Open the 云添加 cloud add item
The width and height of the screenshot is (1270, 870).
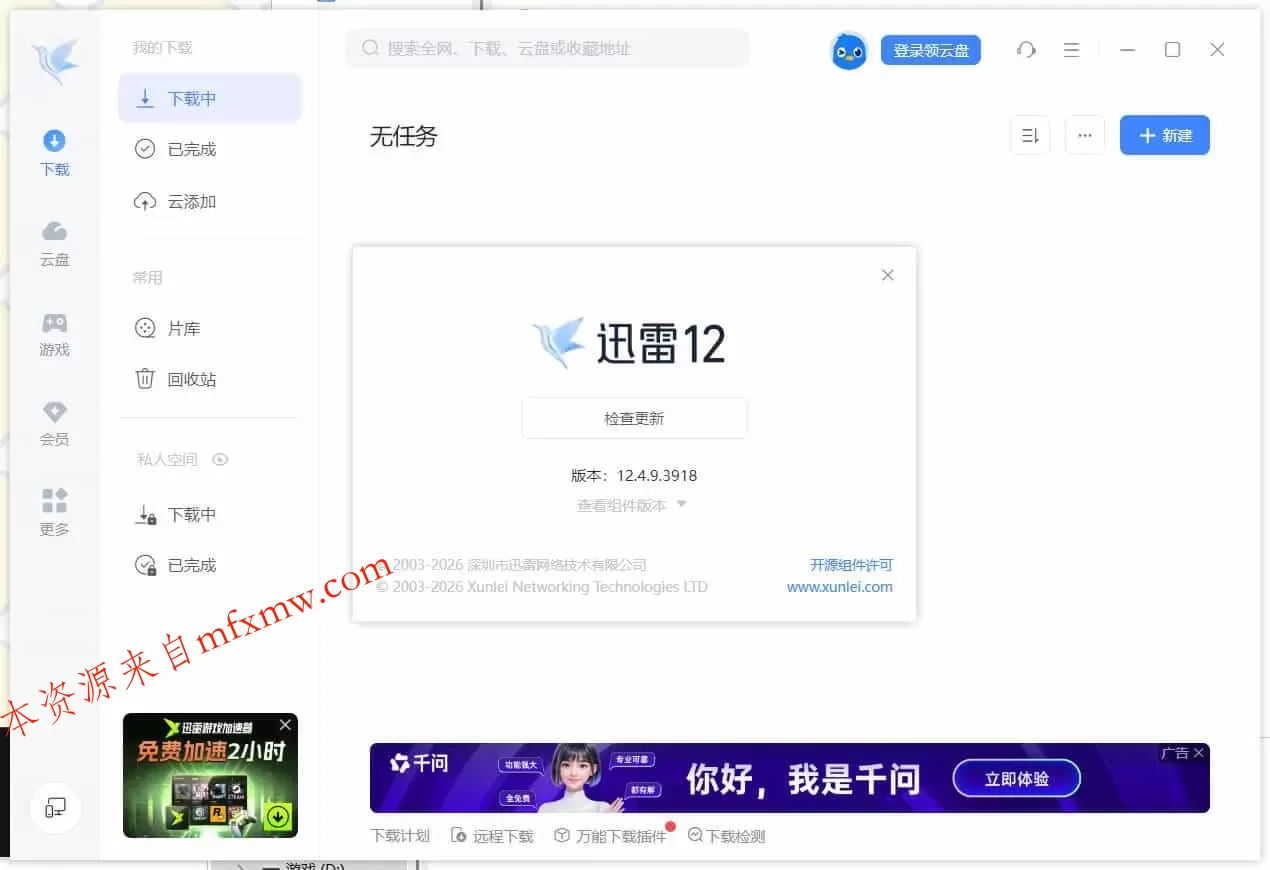point(210,201)
